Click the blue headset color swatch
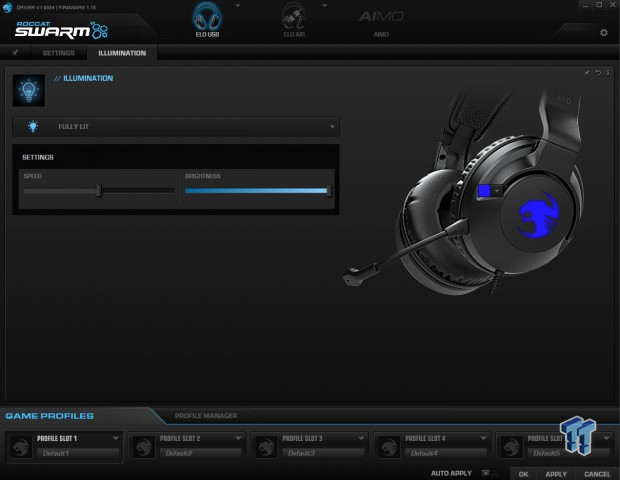620x480 pixels. 484,191
